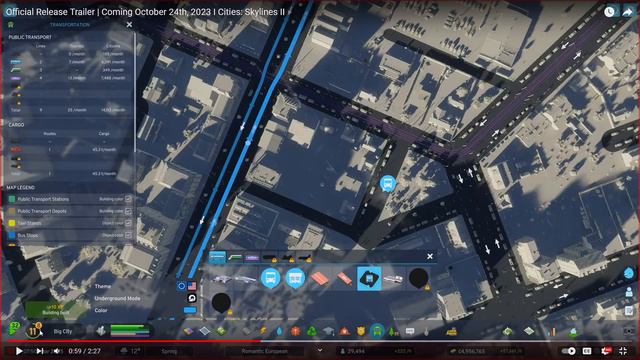Select the first orange platform asset thumbnail
This screenshot has height=360, width=640.
tap(320, 279)
